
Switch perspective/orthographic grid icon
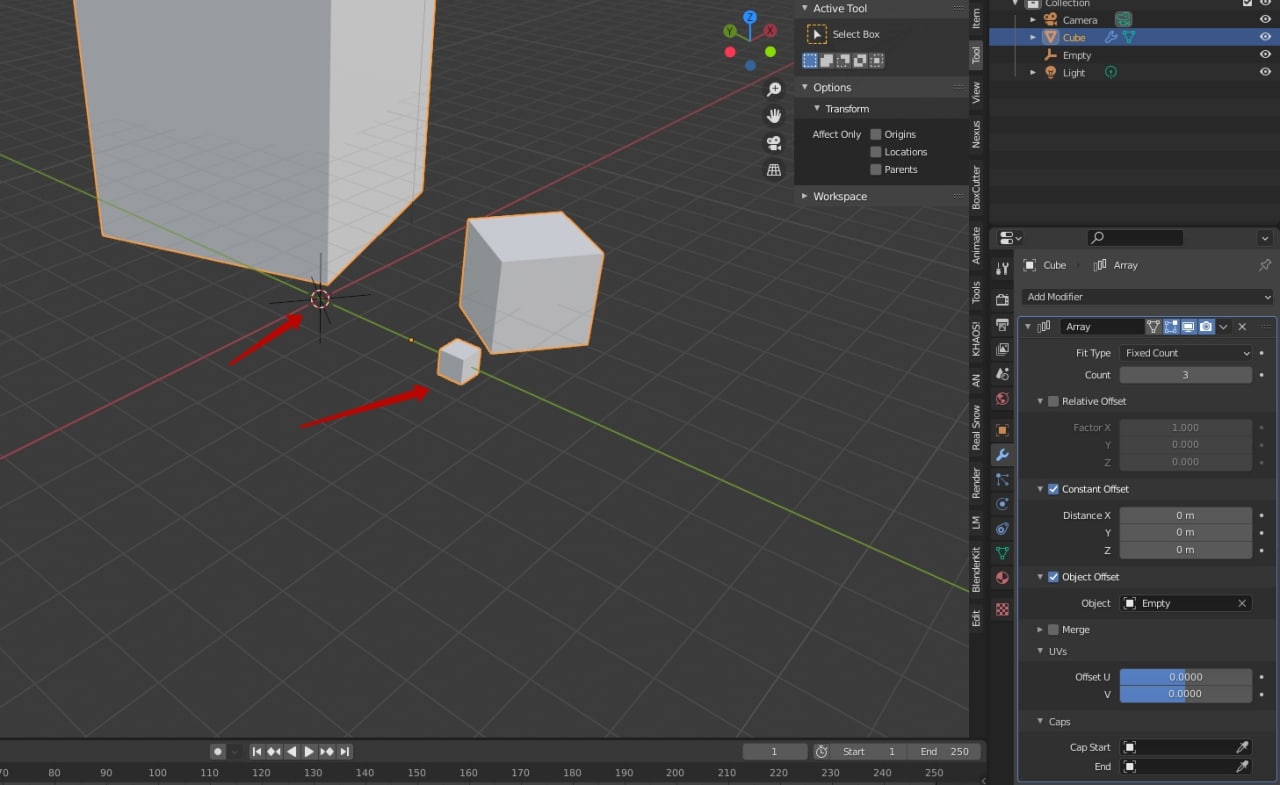[774, 170]
